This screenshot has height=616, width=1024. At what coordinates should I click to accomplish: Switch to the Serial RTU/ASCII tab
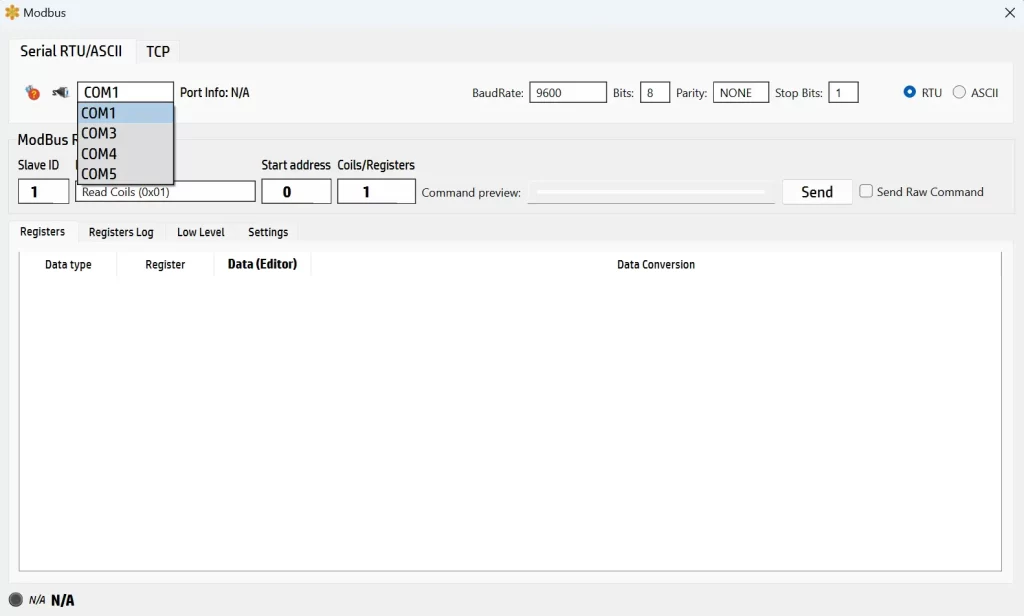(71, 51)
